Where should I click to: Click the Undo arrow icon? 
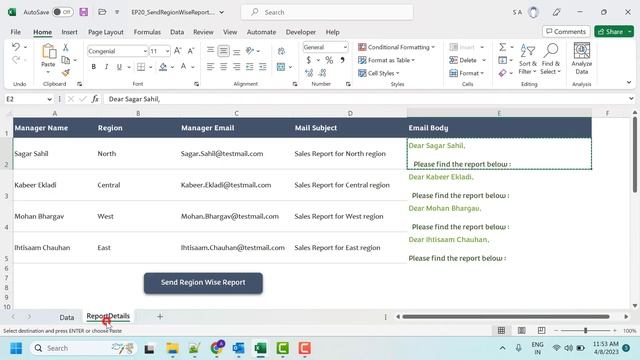[x=16, y=47]
